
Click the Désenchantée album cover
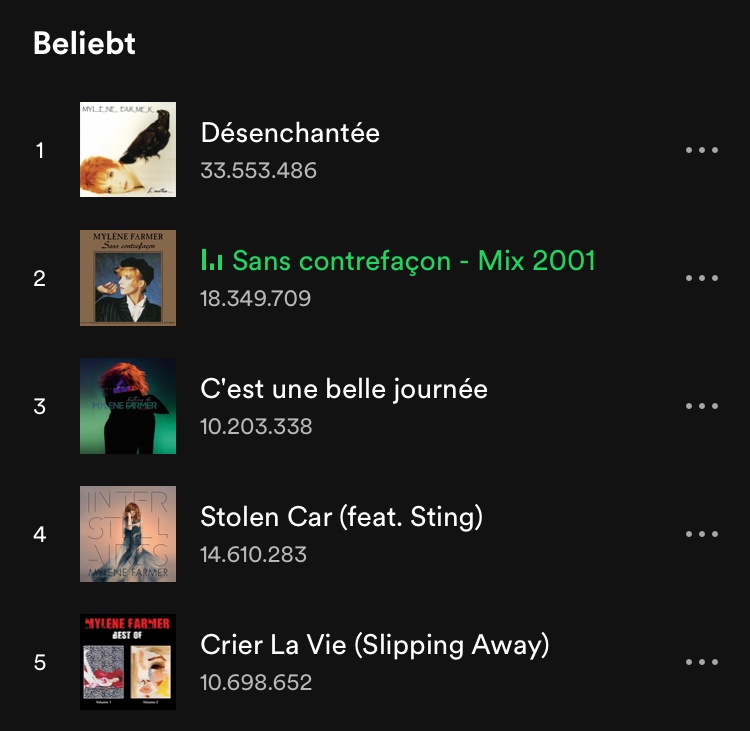[128, 149]
